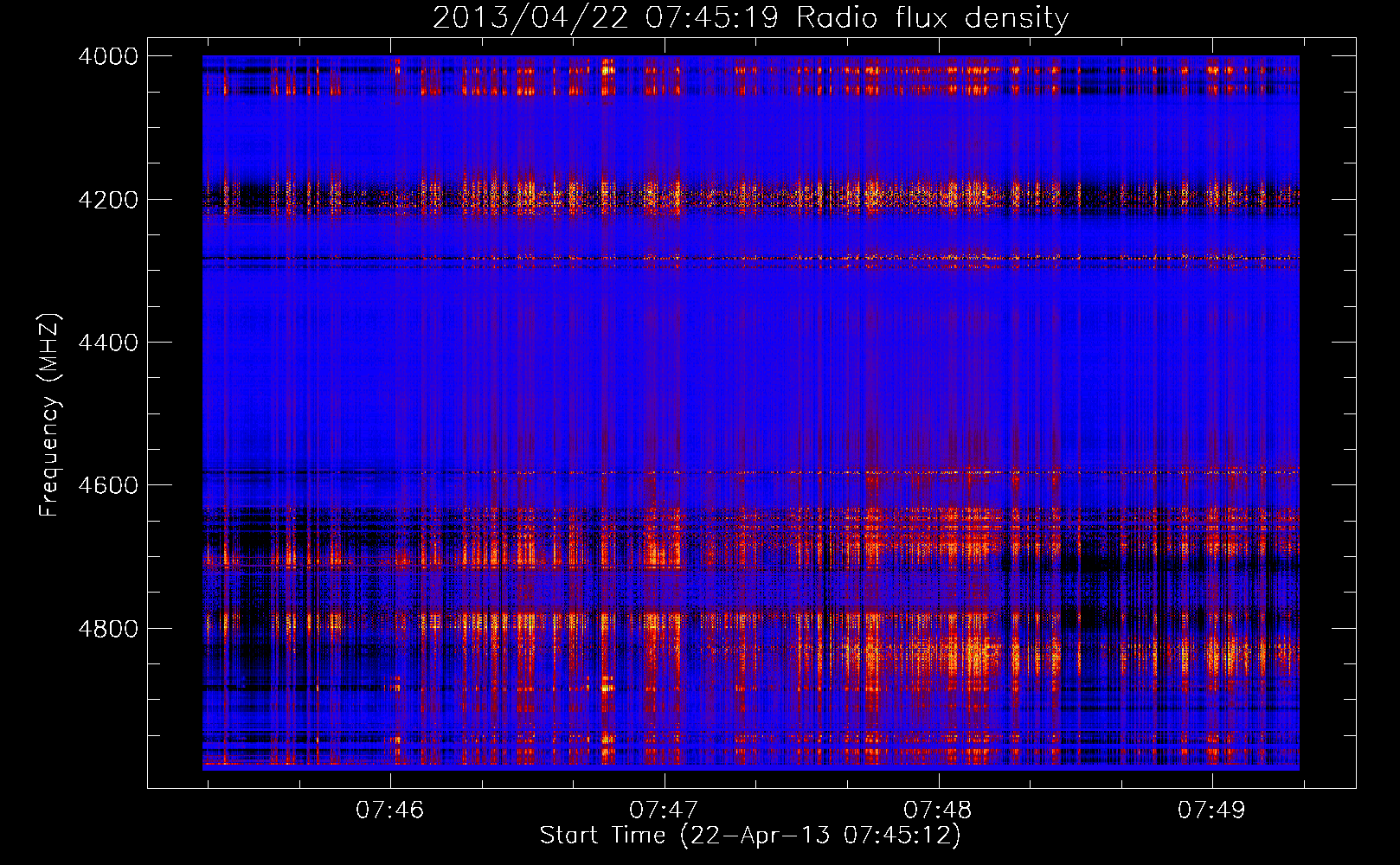Click the 4400 frequency tick label
1400x865 pixels.
108,343
